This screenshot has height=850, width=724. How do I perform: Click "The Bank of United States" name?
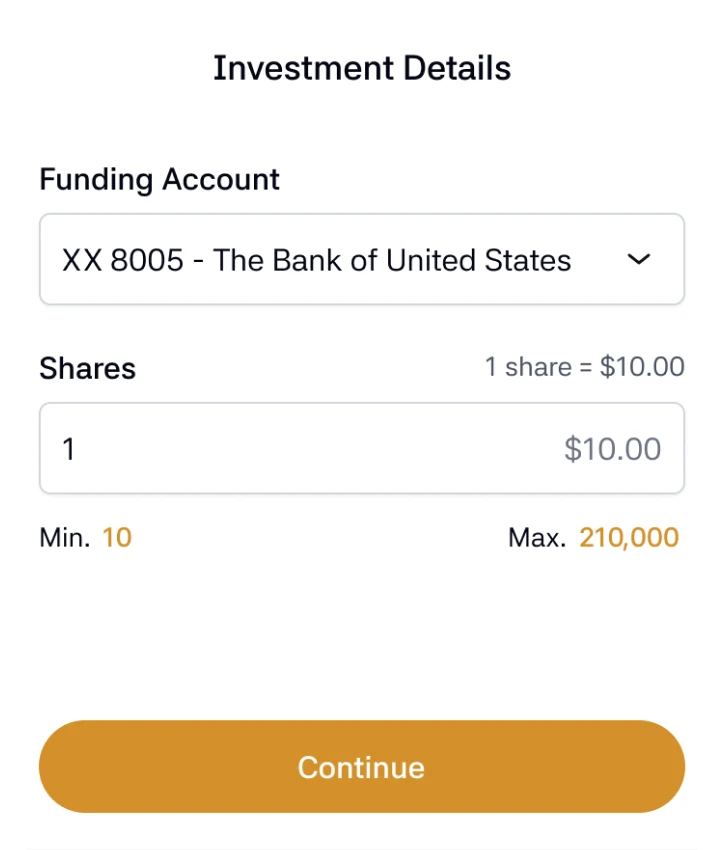pos(392,261)
